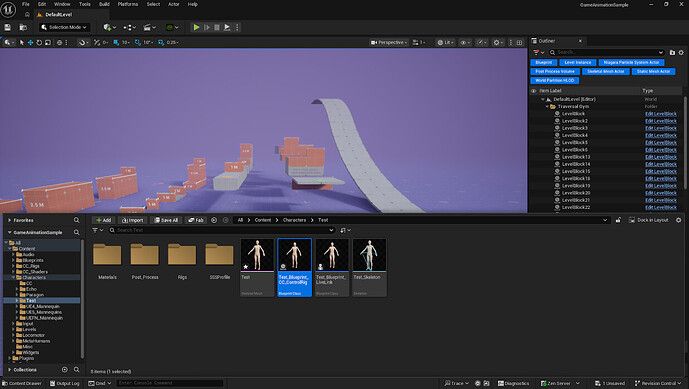The height and width of the screenshot is (389, 689).
Task: Click the Import button
Action: pos(133,220)
